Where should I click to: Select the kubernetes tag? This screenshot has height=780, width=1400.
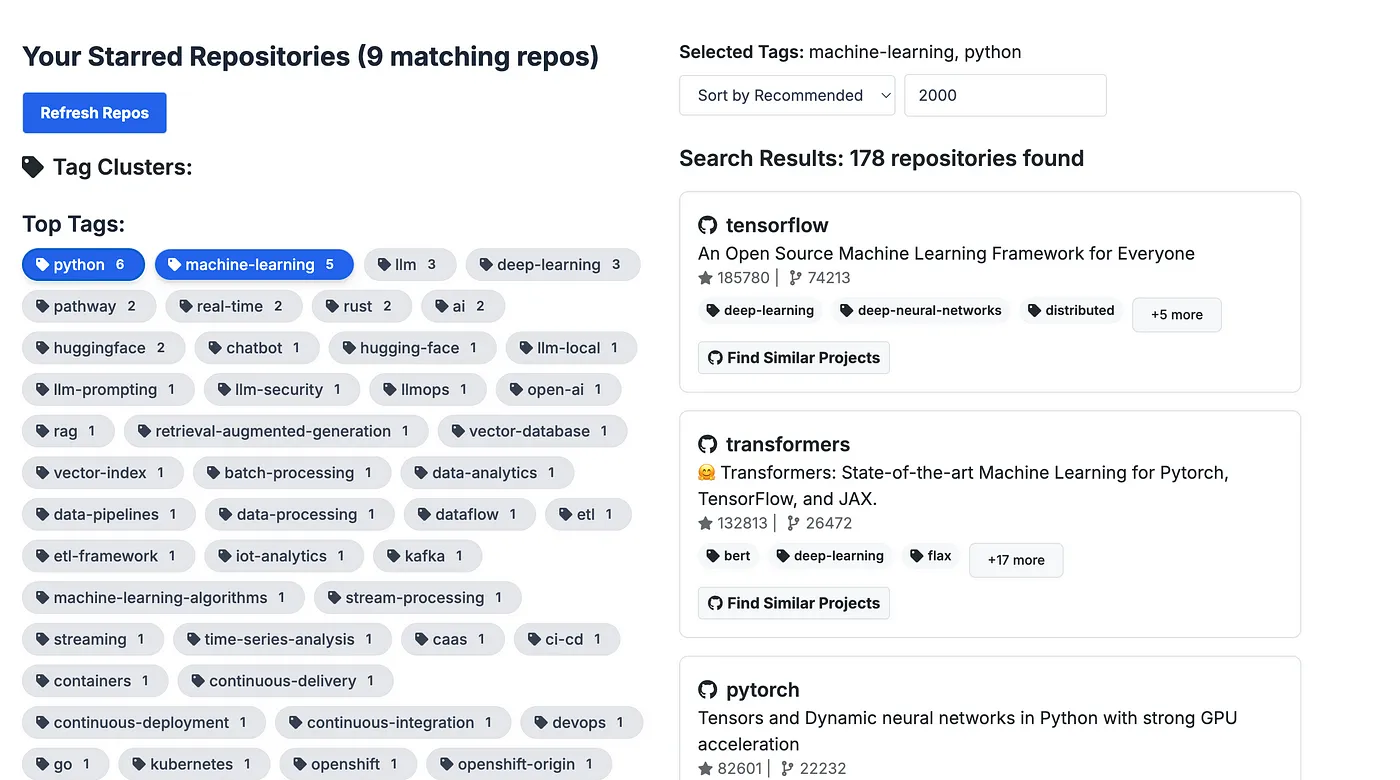click(x=195, y=764)
